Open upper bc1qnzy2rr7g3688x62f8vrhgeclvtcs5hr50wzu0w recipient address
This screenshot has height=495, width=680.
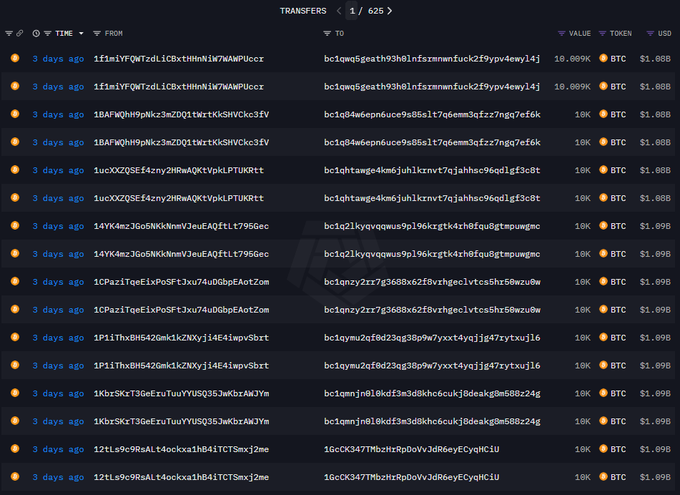(432, 282)
